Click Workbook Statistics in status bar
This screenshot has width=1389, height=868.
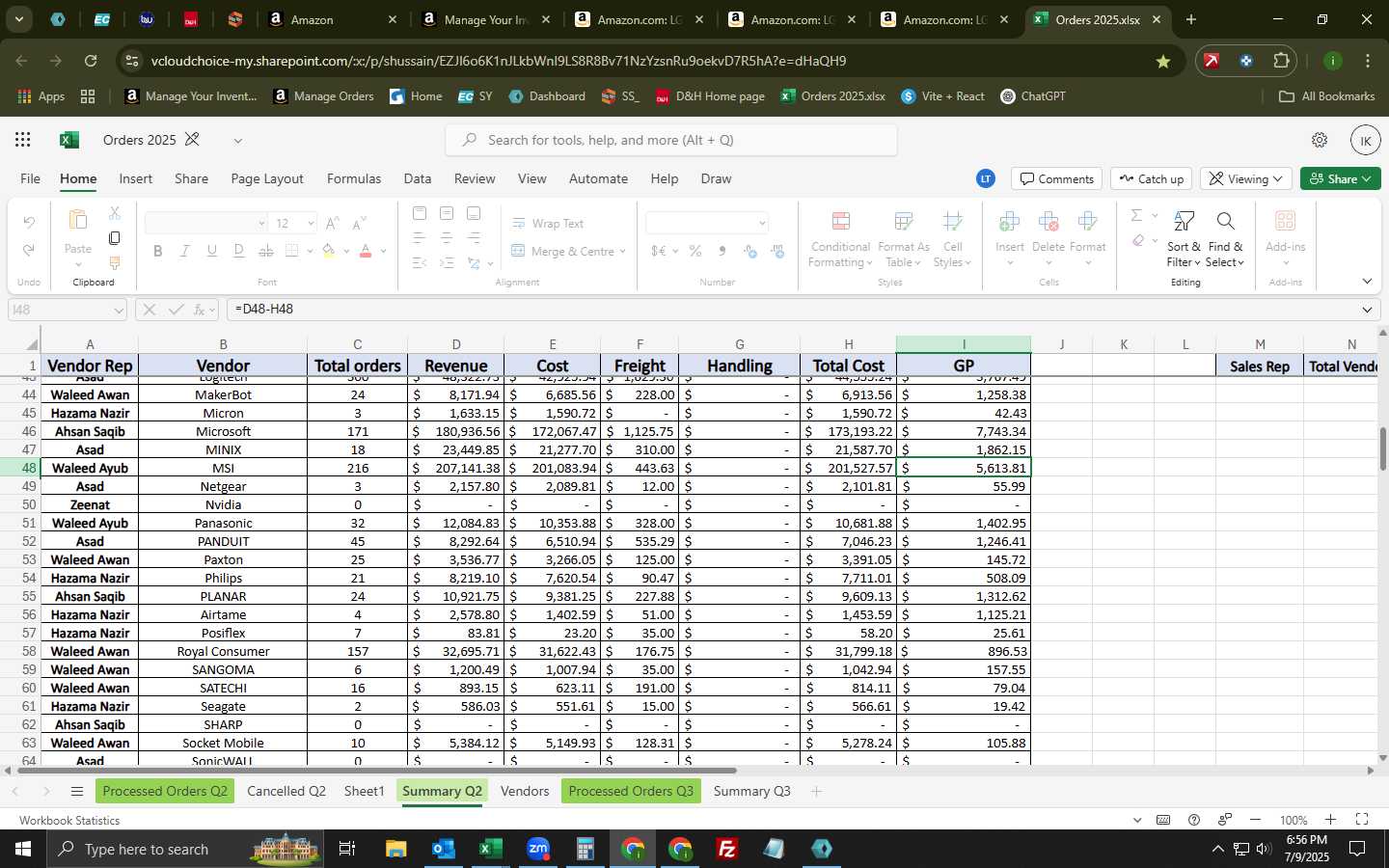[69, 821]
